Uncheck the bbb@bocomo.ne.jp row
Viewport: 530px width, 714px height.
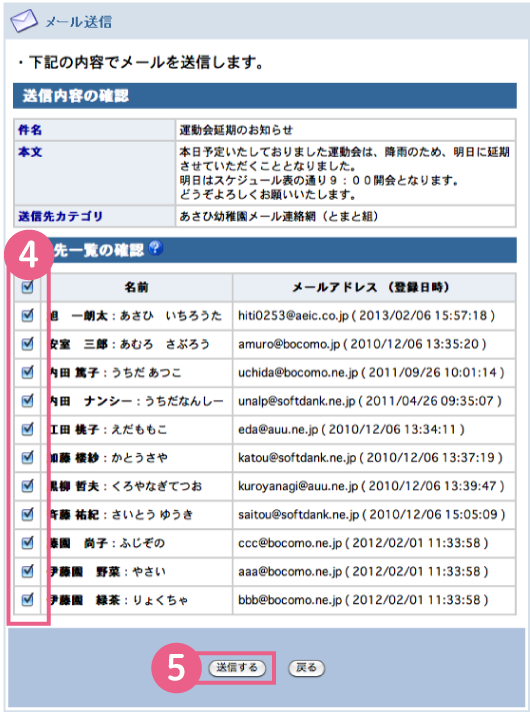(28, 599)
